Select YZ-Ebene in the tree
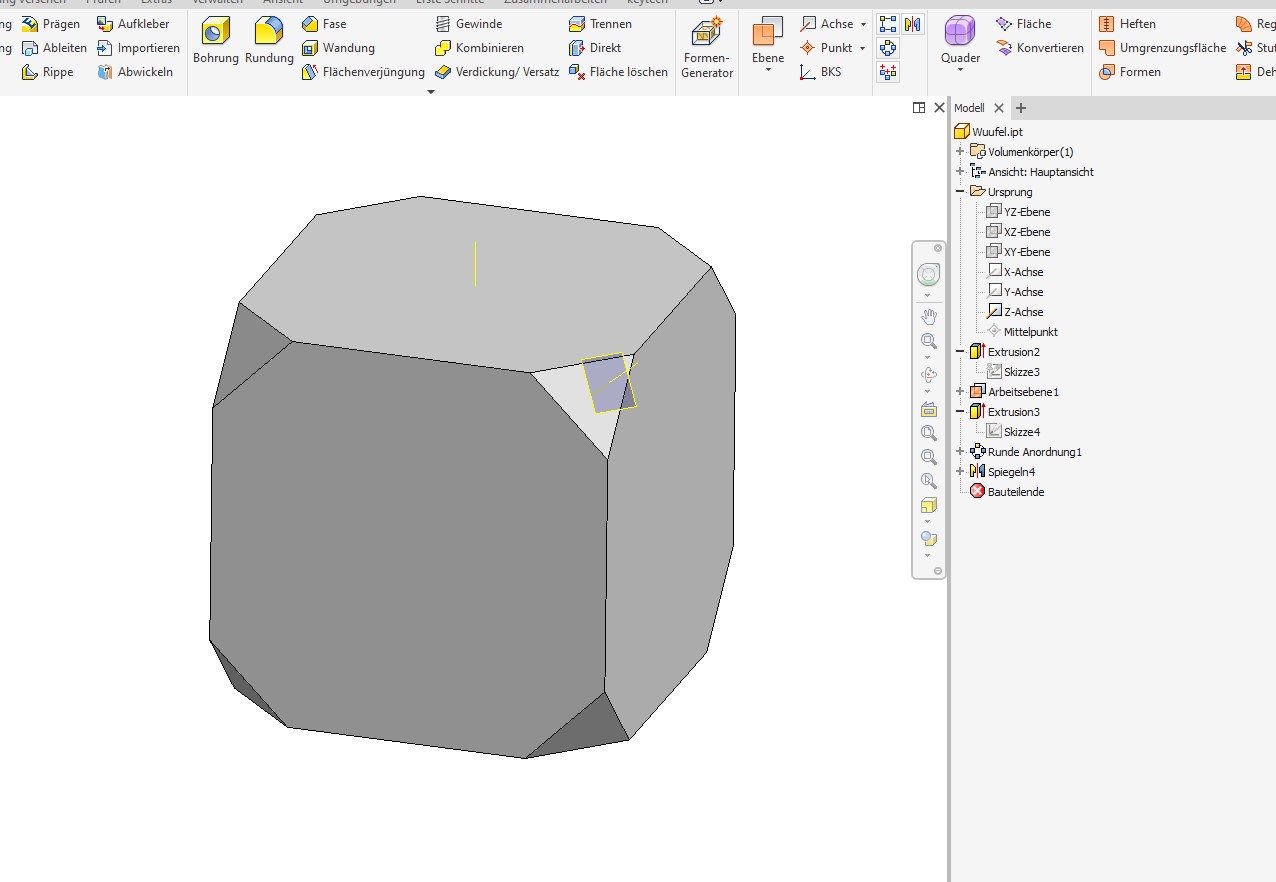Screen dimensions: 1276x882 coord(1018,212)
